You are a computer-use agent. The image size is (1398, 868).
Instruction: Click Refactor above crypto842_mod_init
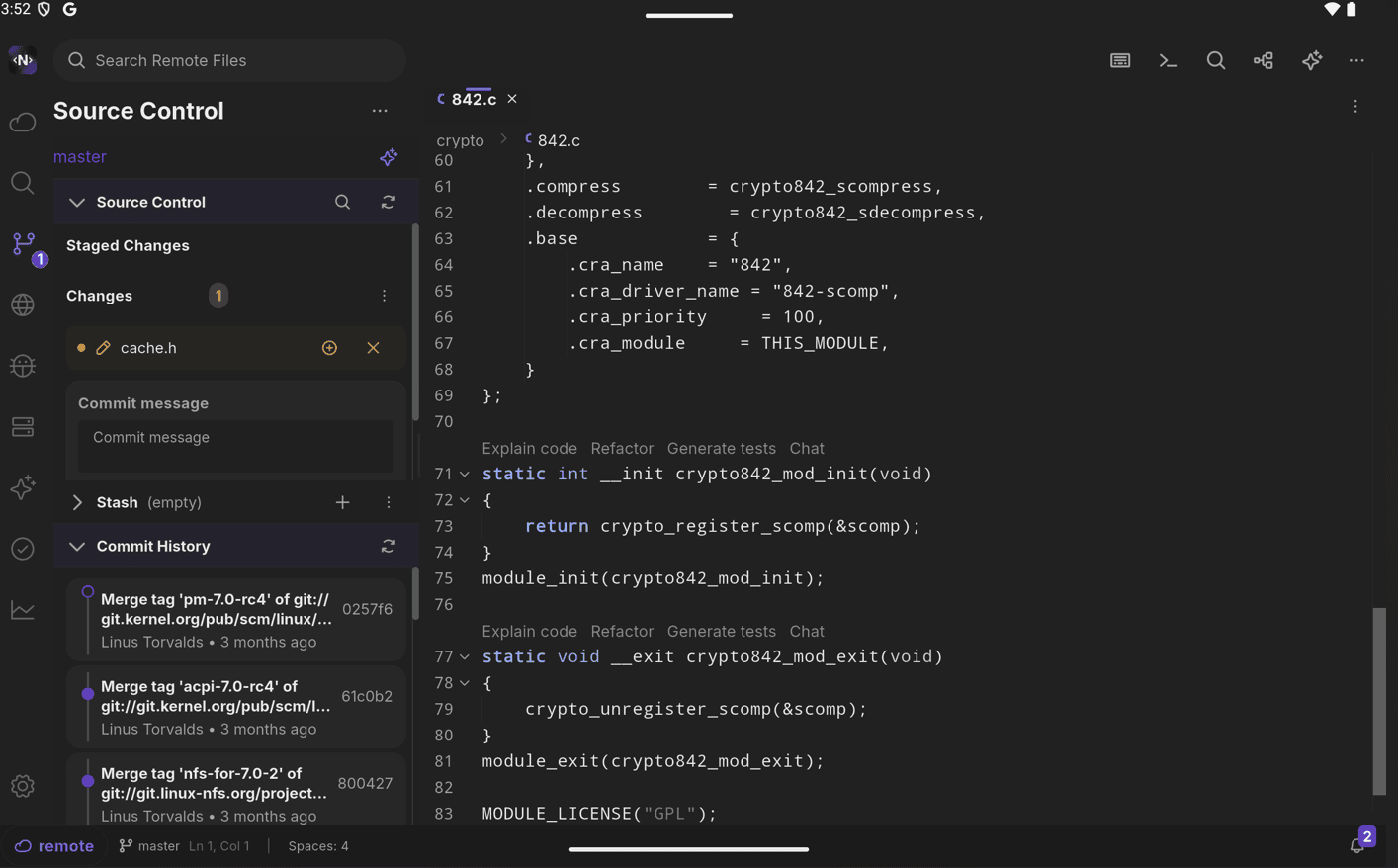click(x=622, y=448)
